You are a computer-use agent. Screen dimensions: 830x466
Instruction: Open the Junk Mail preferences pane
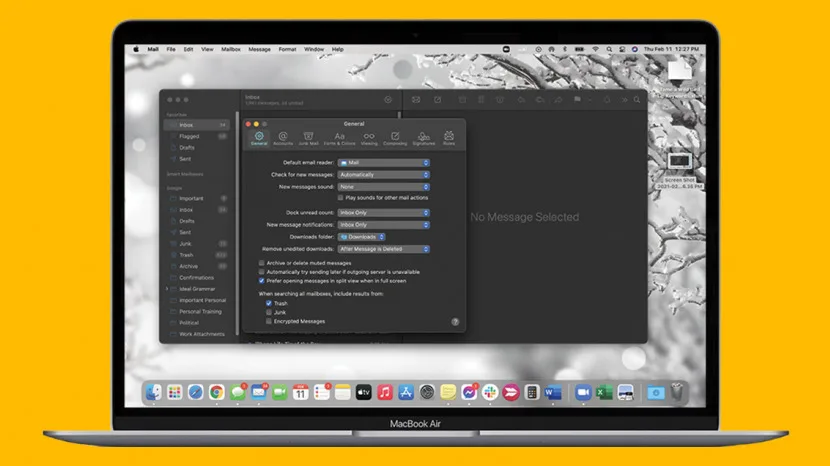click(308, 138)
